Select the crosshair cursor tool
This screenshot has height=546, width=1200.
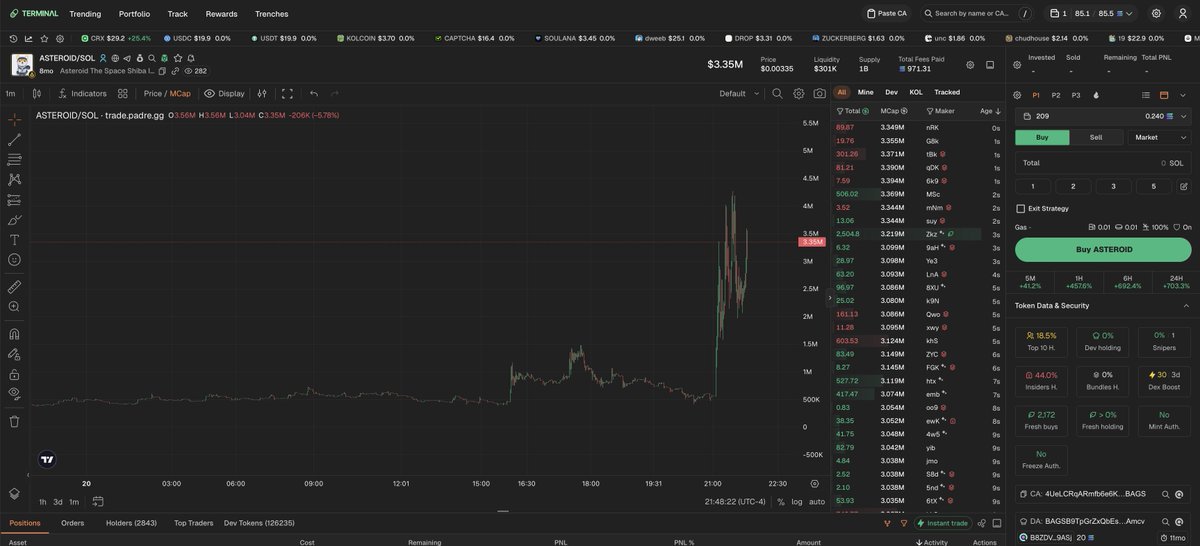[15, 119]
